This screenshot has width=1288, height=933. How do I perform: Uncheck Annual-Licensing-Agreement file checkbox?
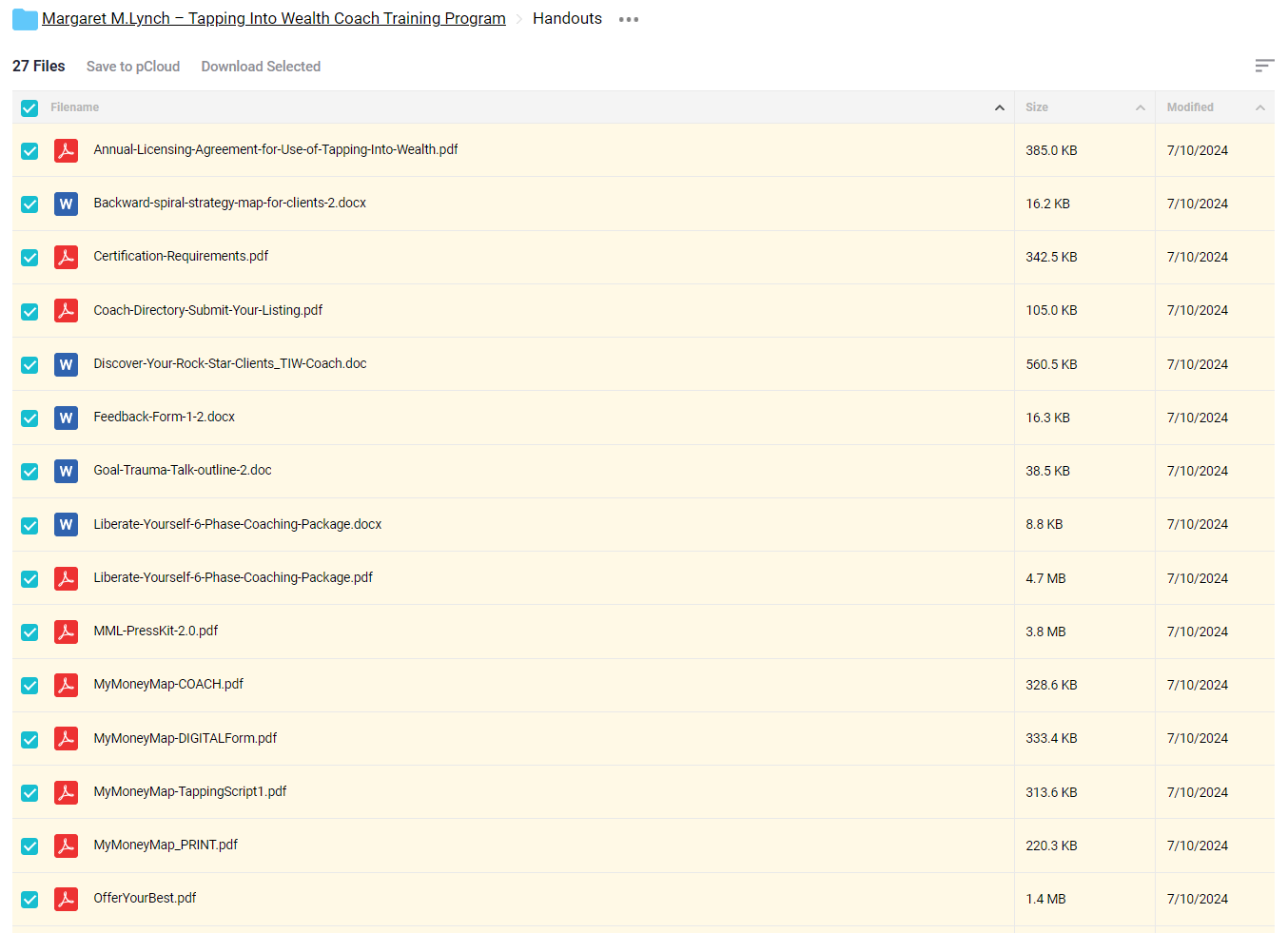[x=29, y=150]
